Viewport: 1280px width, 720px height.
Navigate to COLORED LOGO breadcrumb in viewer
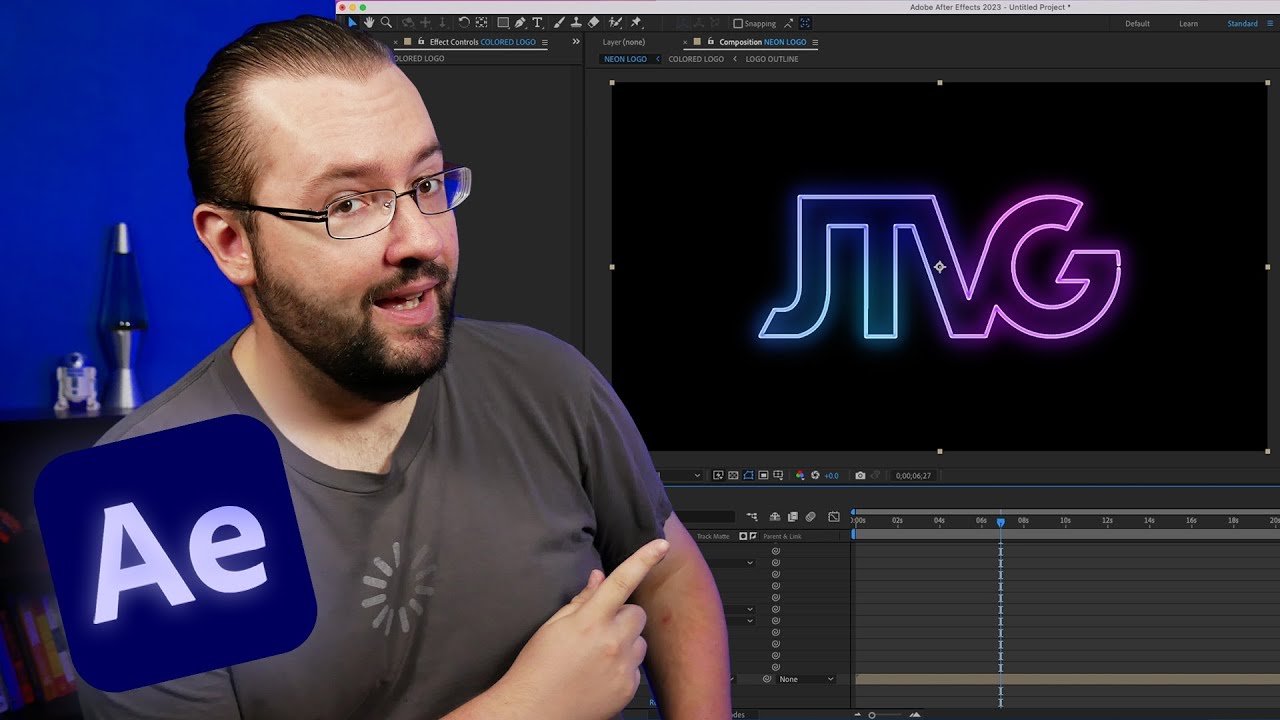[x=696, y=59]
